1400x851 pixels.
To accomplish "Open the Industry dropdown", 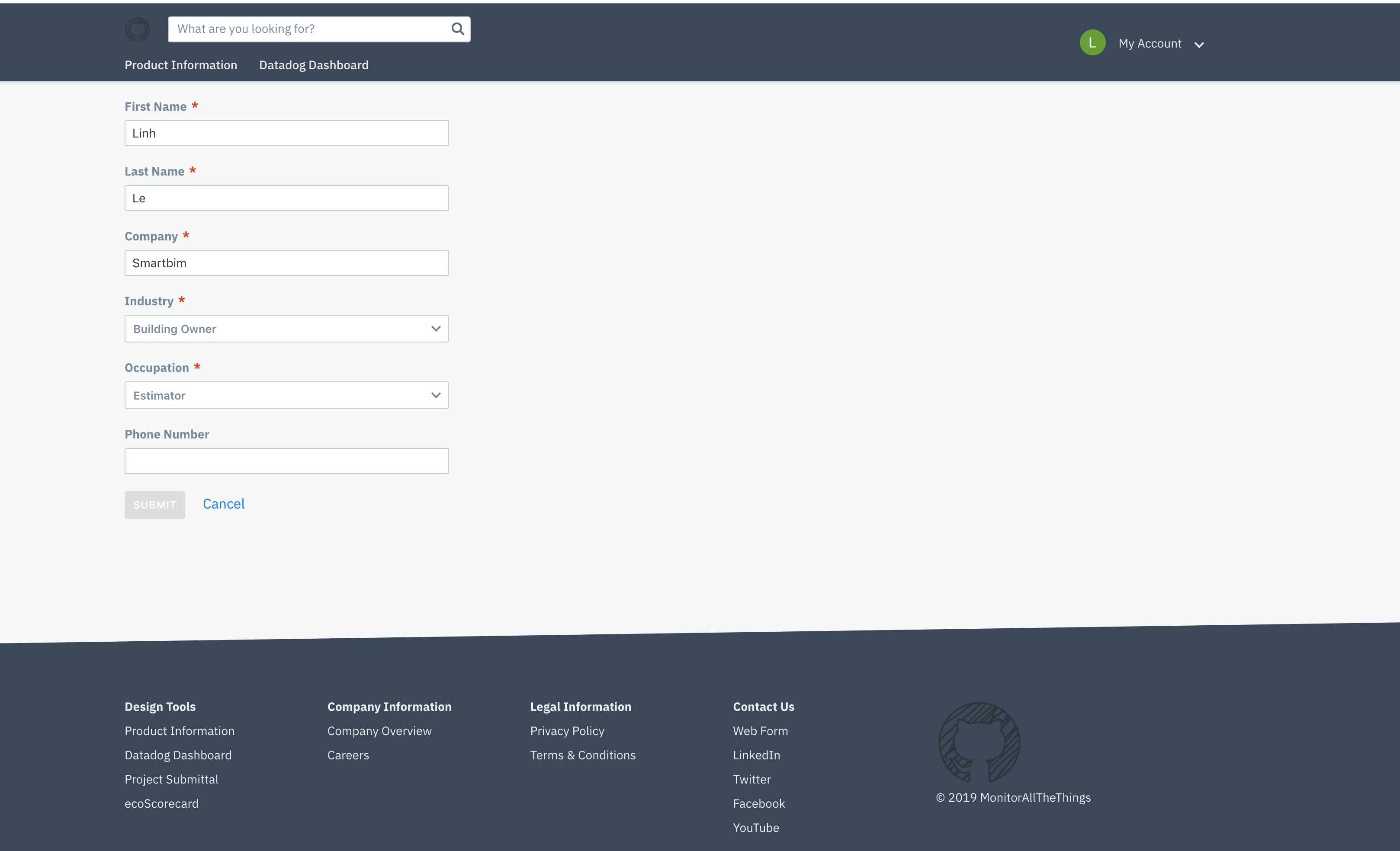I will [x=286, y=329].
